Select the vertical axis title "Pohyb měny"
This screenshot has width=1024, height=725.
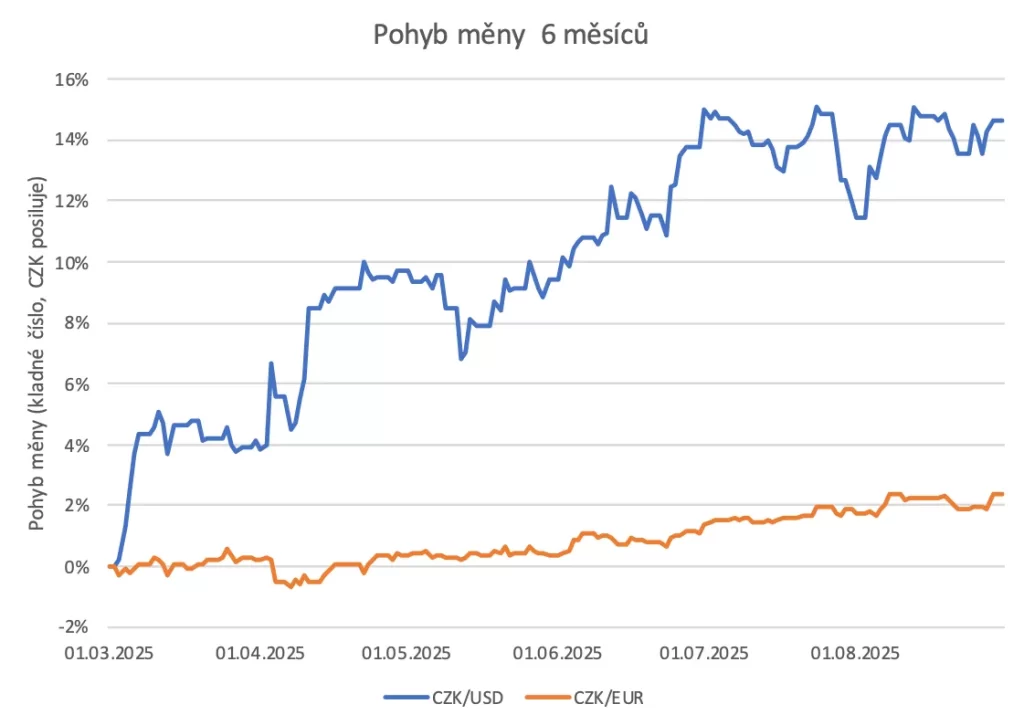[38, 353]
